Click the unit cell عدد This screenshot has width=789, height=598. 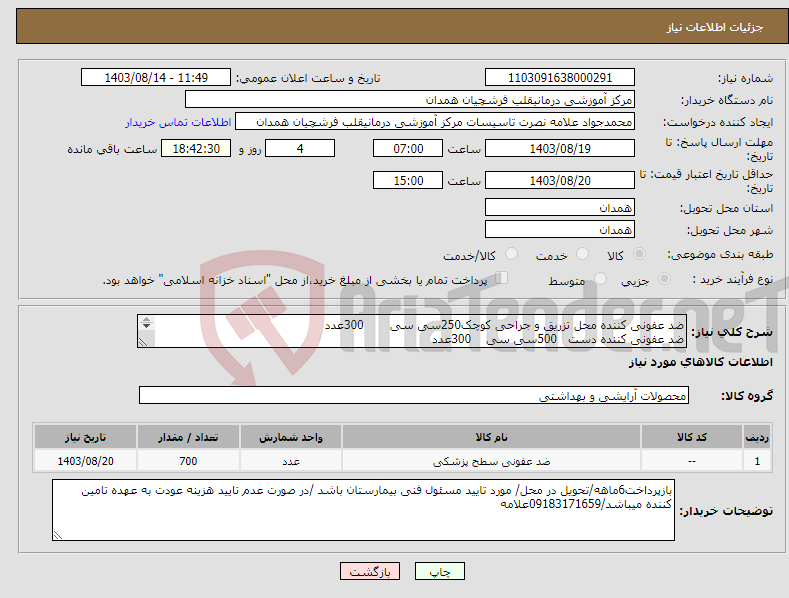click(291, 461)
